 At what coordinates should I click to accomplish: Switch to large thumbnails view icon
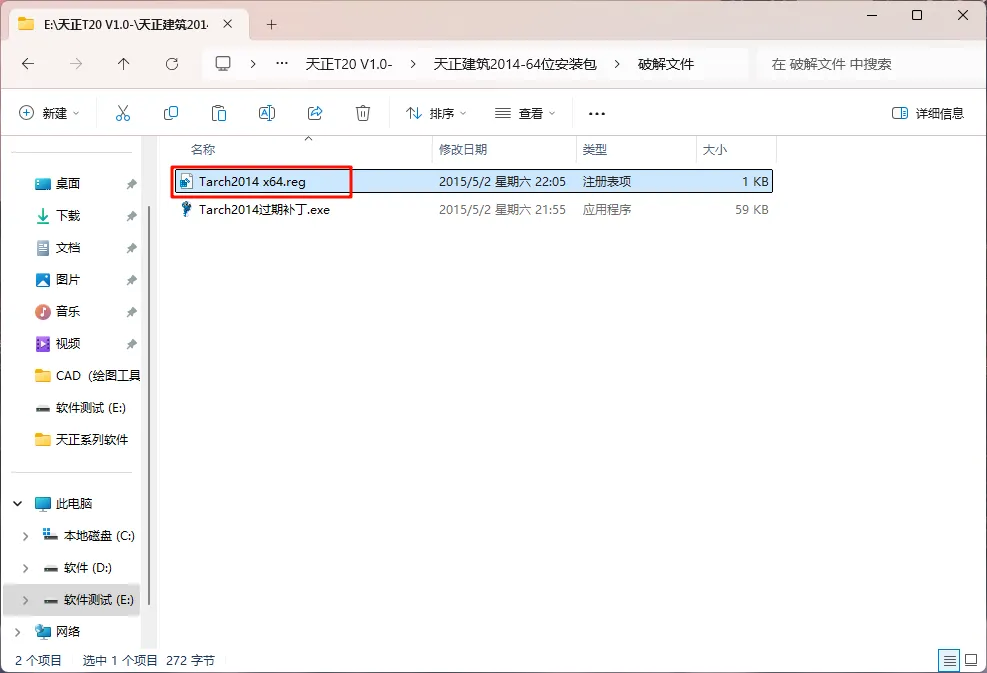pyautogui.click(x=971, y=660)
